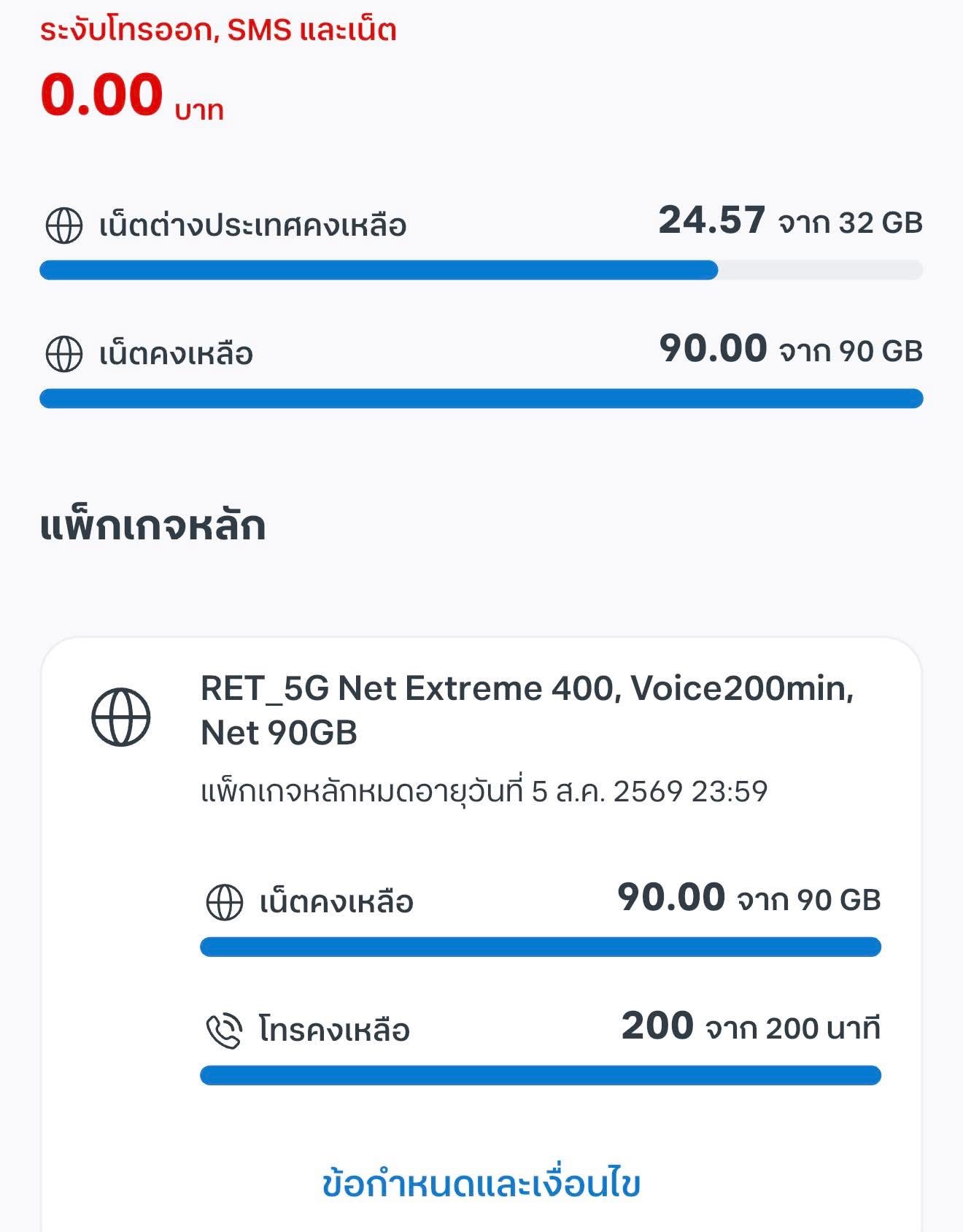963x1232 pixels.
Task: Tap the 200 จาก 200 นาที value
Action: coord(751,1027)
